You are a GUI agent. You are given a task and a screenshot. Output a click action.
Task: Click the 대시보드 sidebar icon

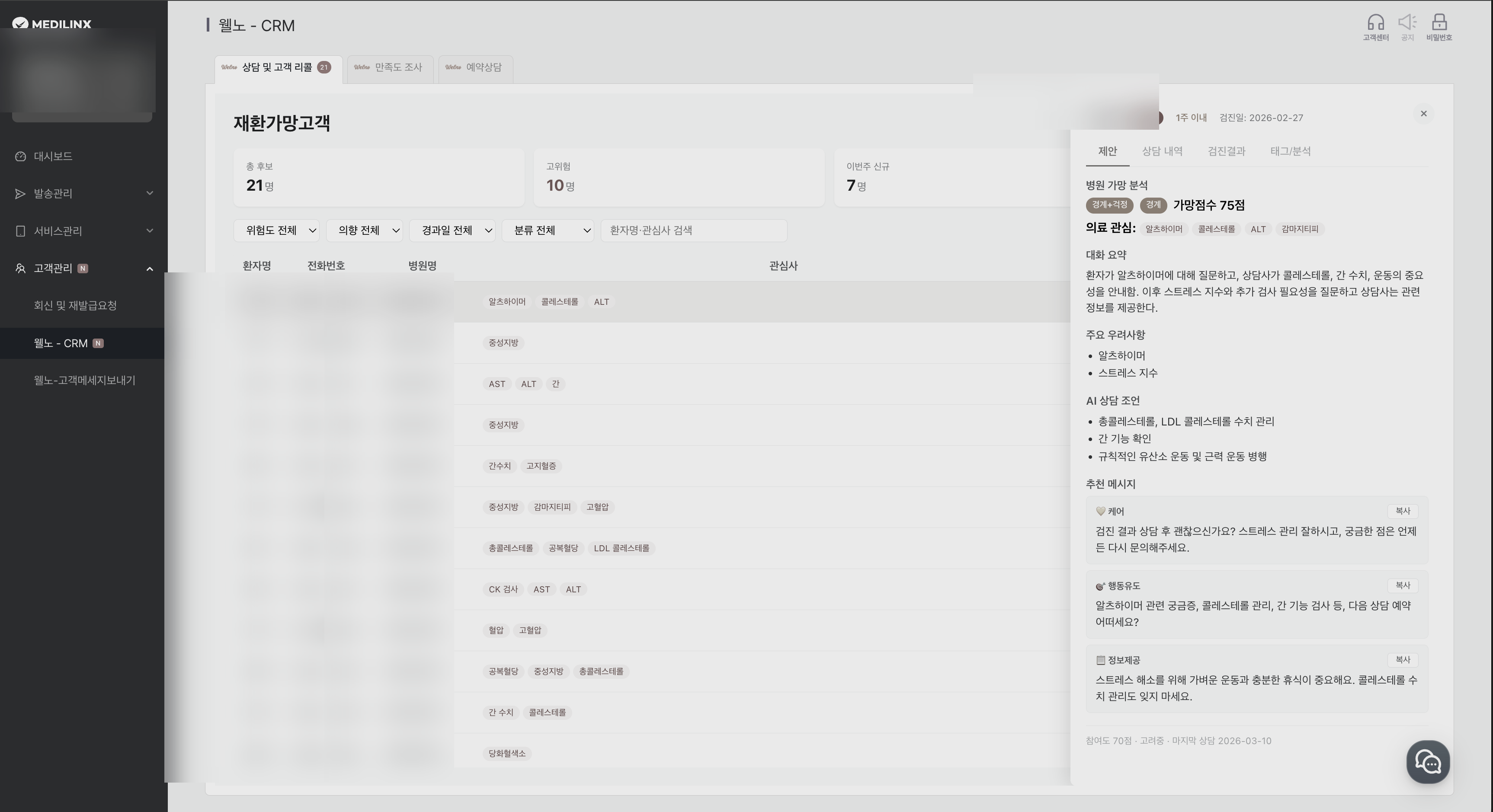click(x=20, y=157)
